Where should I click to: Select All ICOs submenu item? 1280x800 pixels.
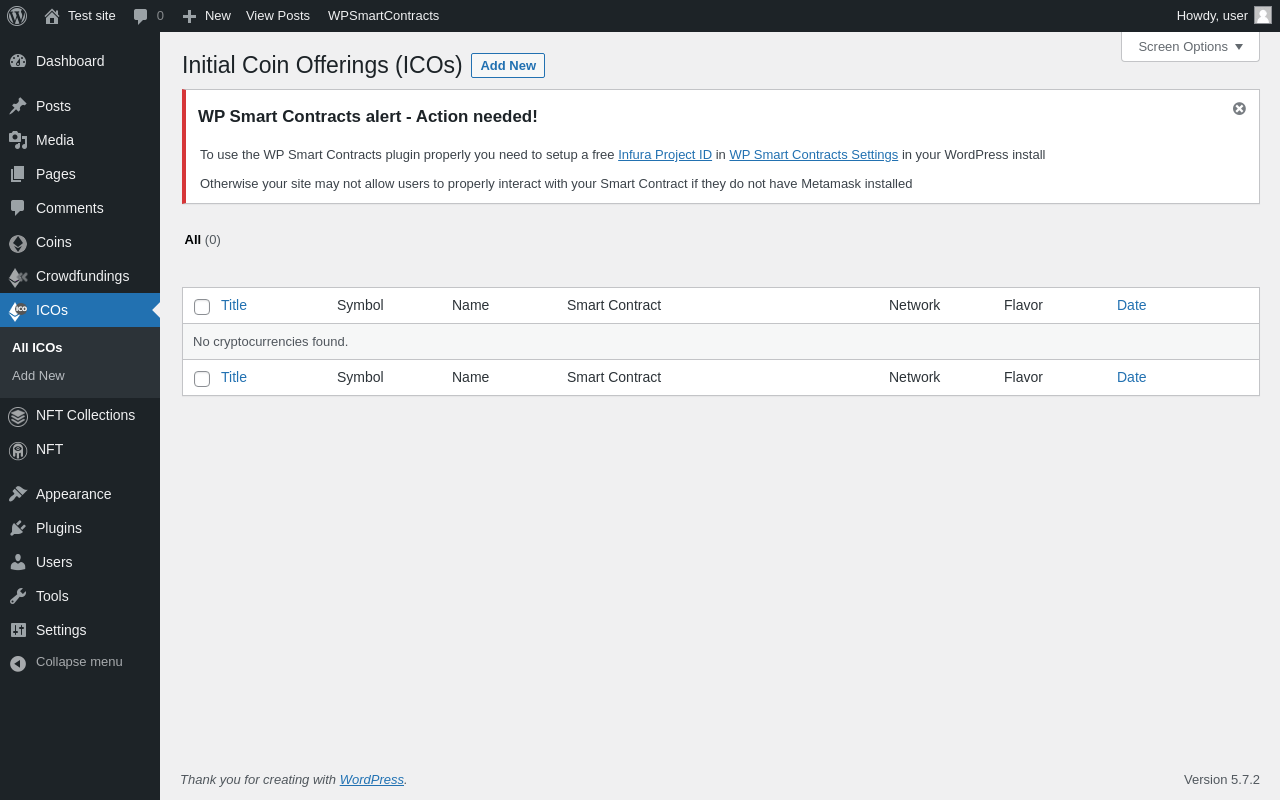(x=37, y=347)
